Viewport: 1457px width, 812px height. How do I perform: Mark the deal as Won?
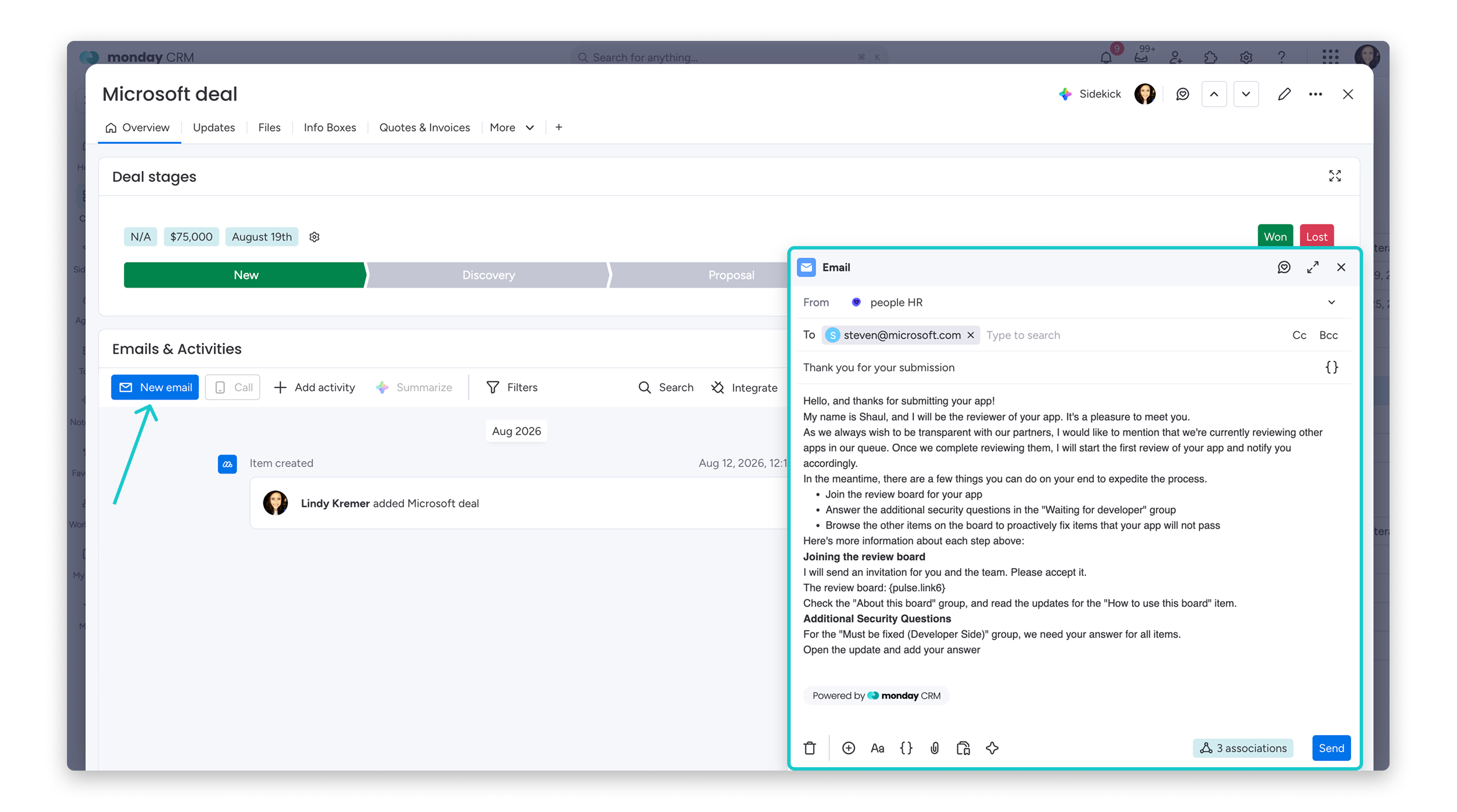pos(1275,236)
